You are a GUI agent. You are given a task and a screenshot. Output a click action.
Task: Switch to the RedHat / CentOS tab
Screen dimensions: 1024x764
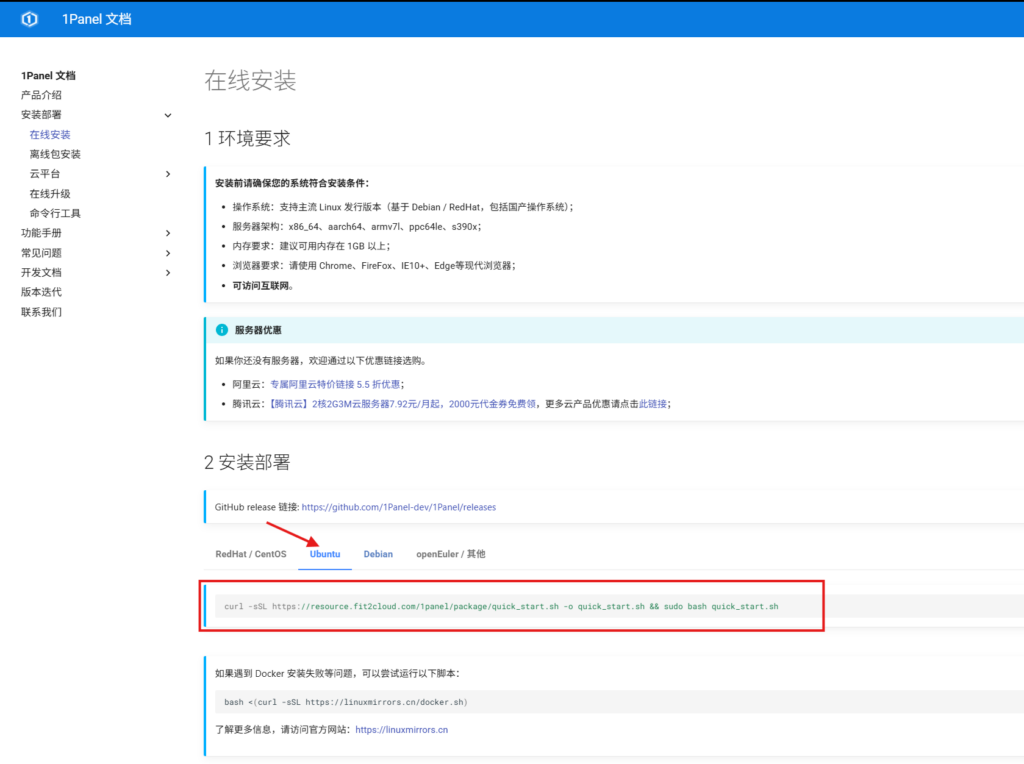[x=250, y=554]
